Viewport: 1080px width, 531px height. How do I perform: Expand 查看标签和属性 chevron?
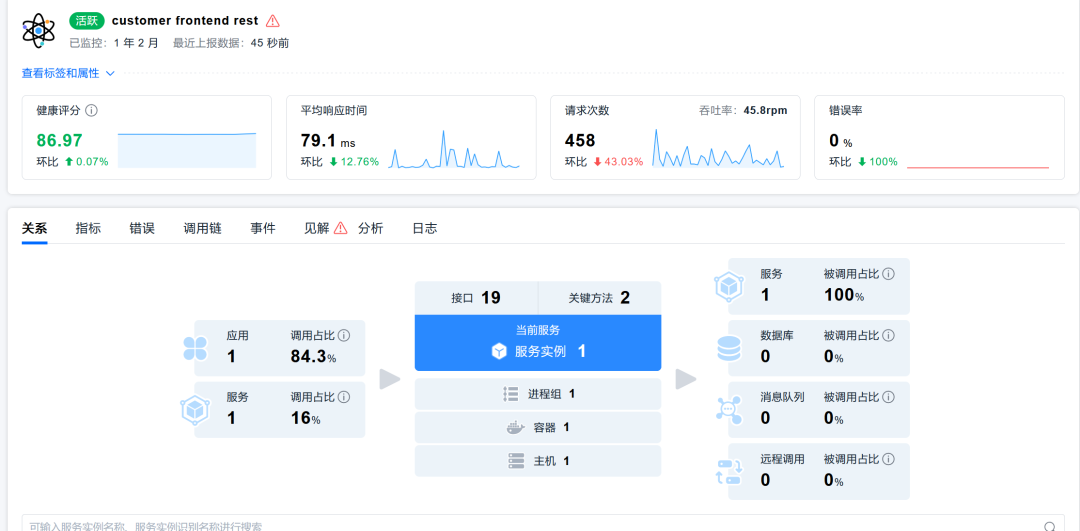(110, 73)
